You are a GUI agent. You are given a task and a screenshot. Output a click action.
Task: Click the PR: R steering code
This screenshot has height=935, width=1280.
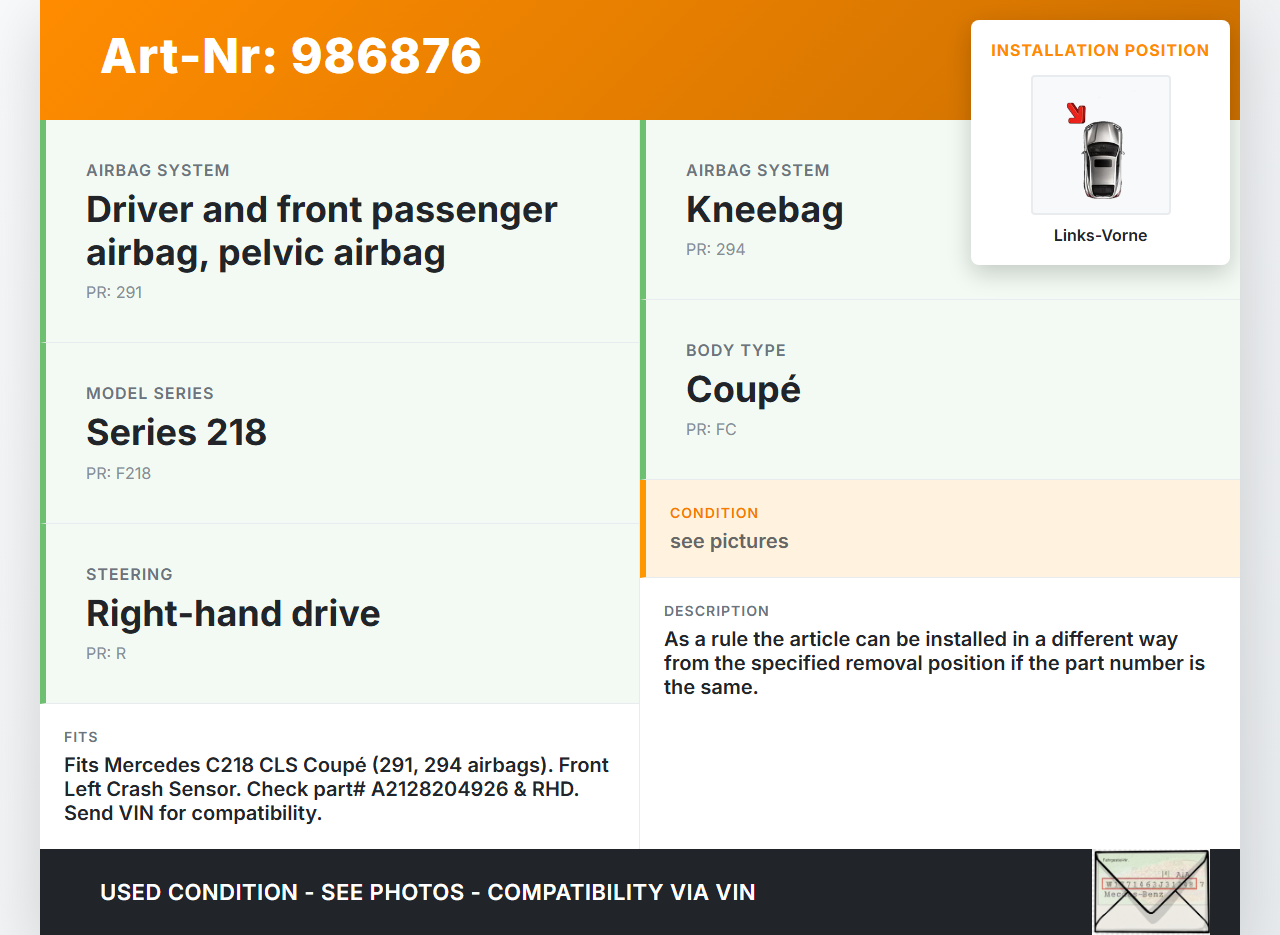[106, 654]
